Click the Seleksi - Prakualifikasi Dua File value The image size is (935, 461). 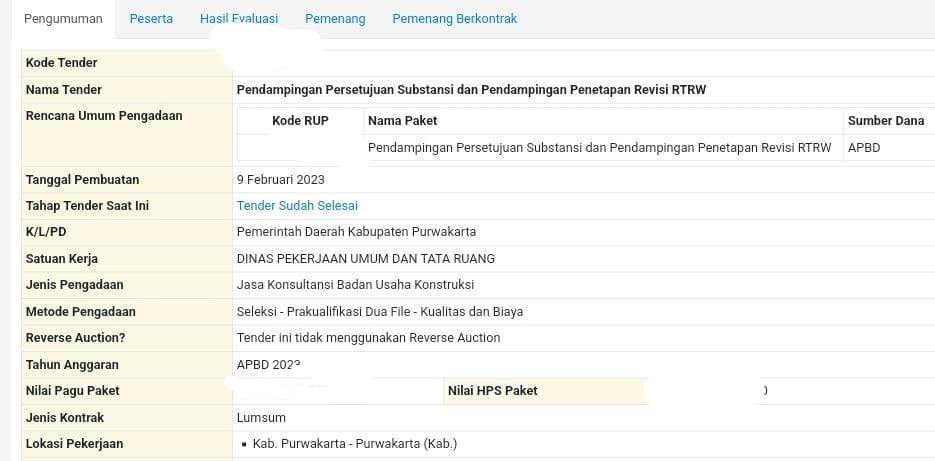point(380,311)
